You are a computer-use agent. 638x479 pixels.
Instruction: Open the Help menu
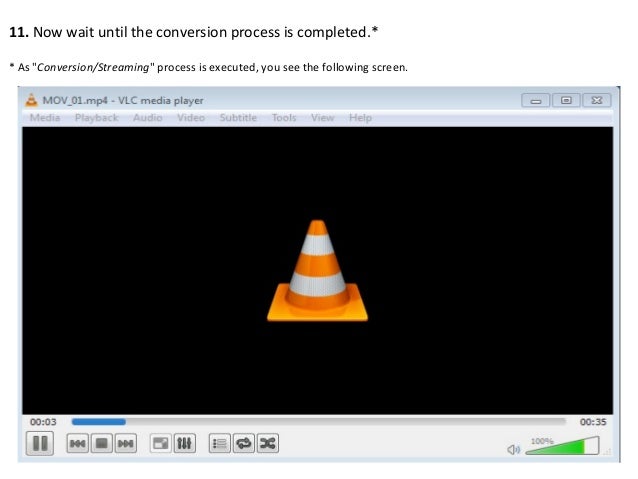tap(360, 118)
